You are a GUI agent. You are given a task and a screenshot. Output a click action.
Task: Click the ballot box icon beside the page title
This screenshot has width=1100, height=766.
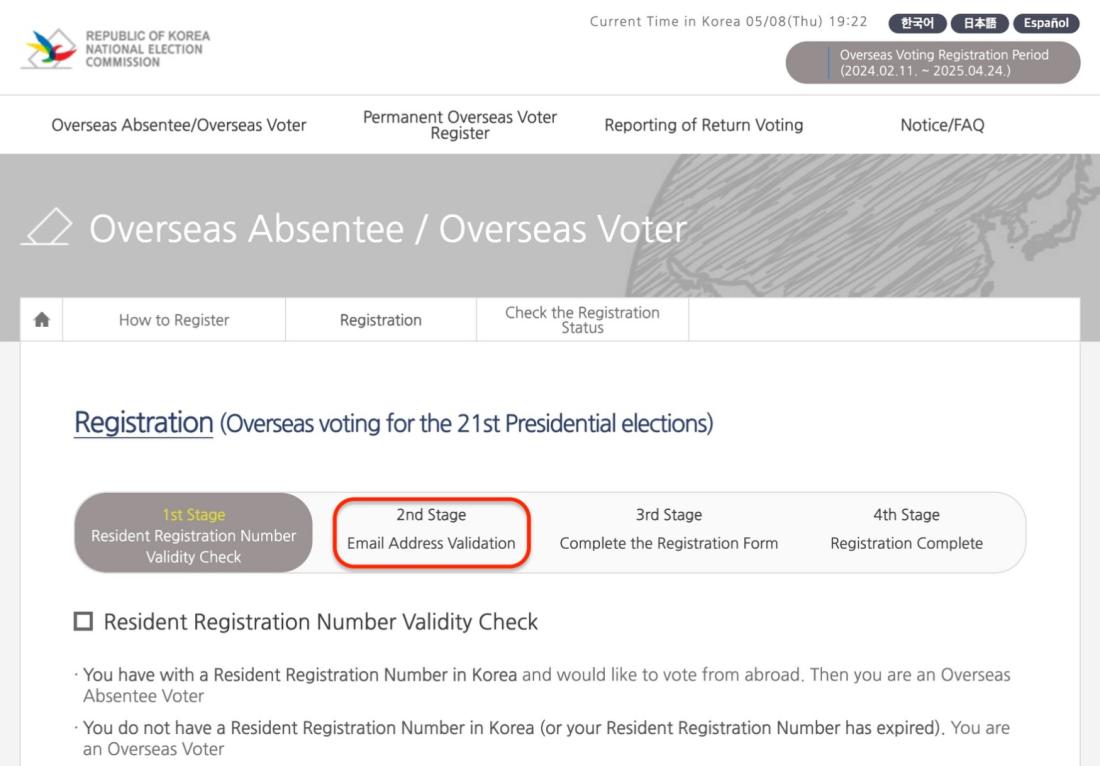(47, 227)
